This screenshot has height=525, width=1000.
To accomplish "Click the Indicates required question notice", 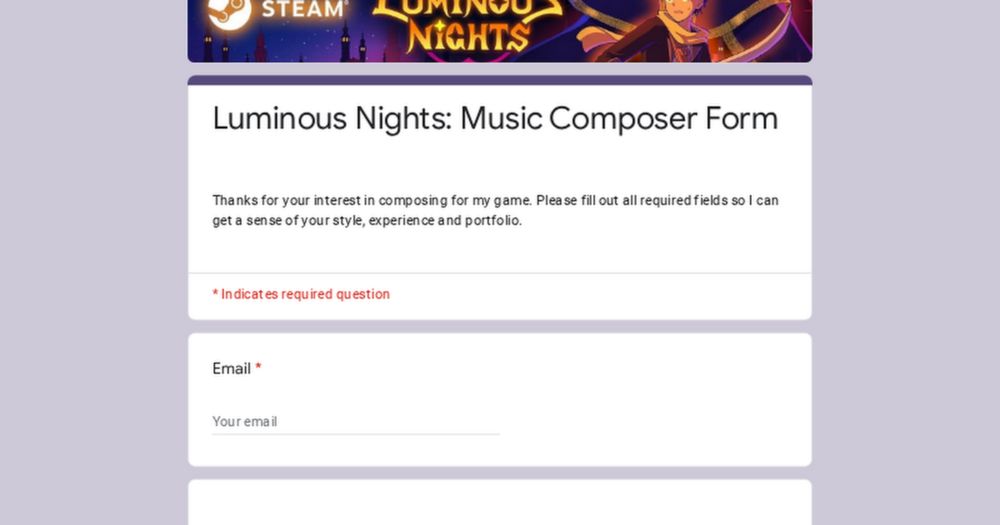I will pos(301,294).
